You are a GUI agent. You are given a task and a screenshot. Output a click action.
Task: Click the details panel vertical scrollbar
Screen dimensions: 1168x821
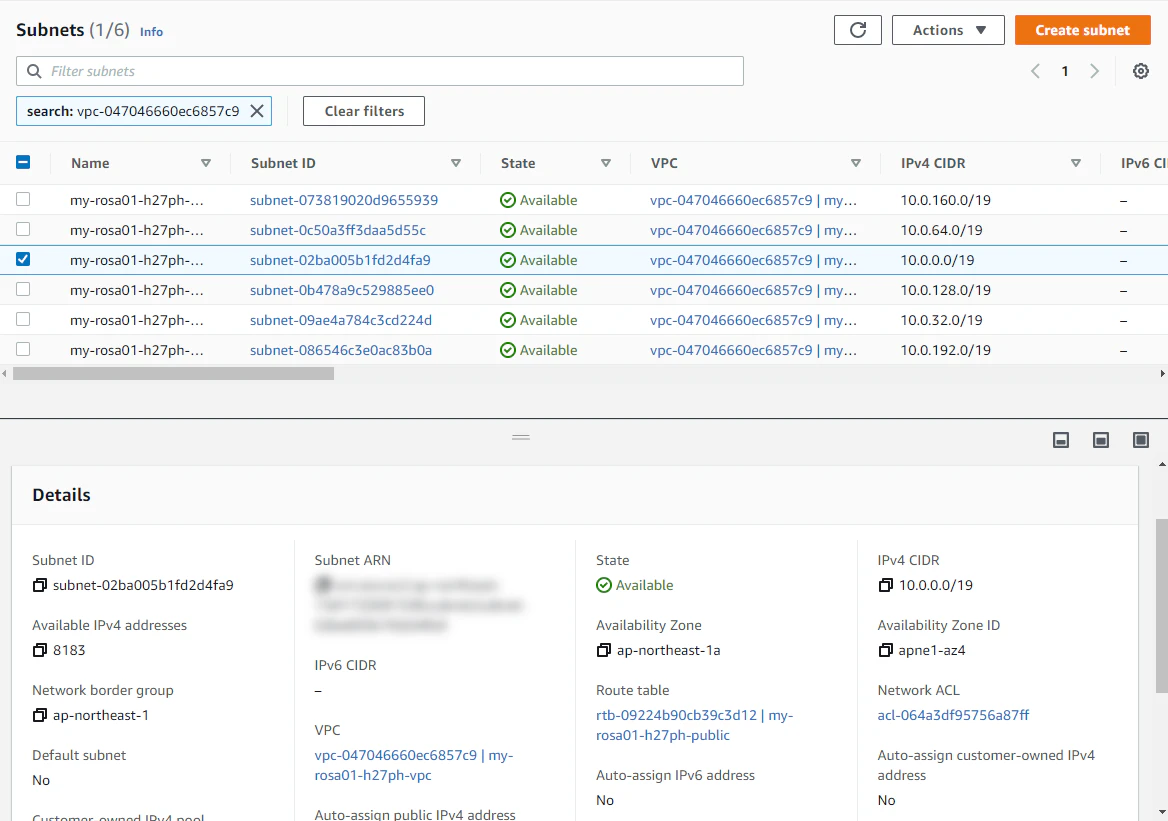point(1161,606)
